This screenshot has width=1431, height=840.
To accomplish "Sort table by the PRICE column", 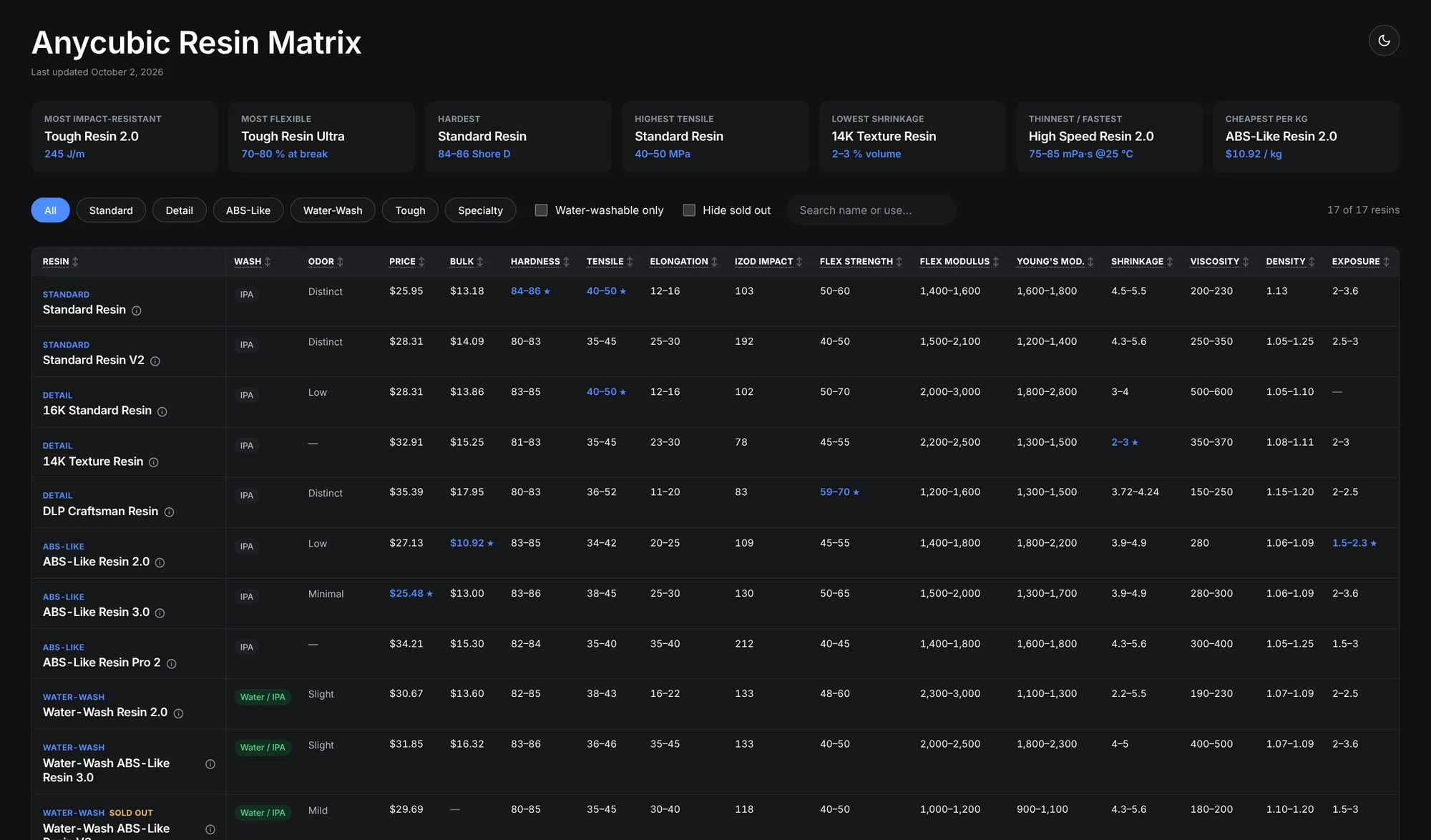I will (407, 262).
